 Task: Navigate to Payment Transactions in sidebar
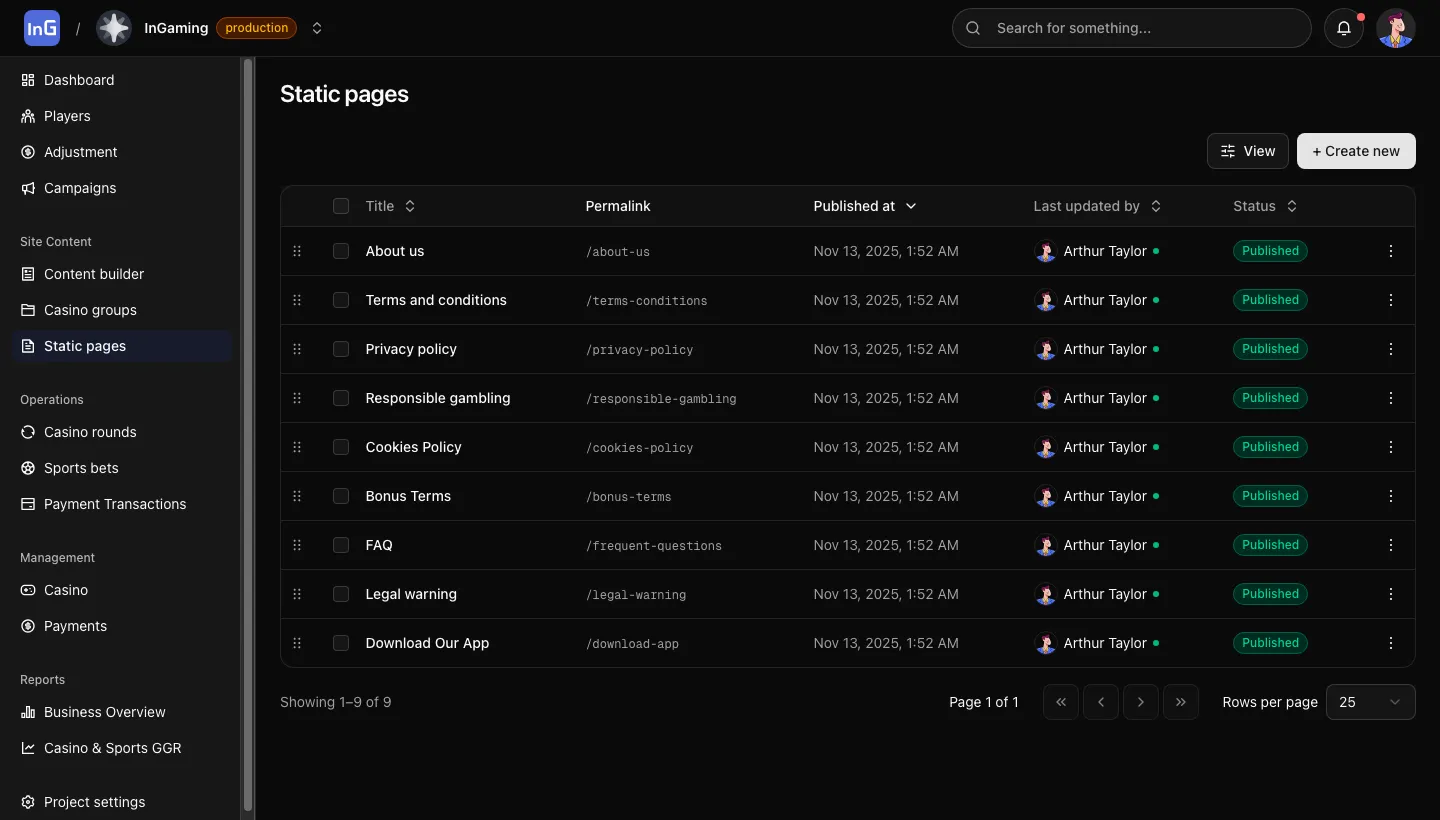click(x=115, y=504)
